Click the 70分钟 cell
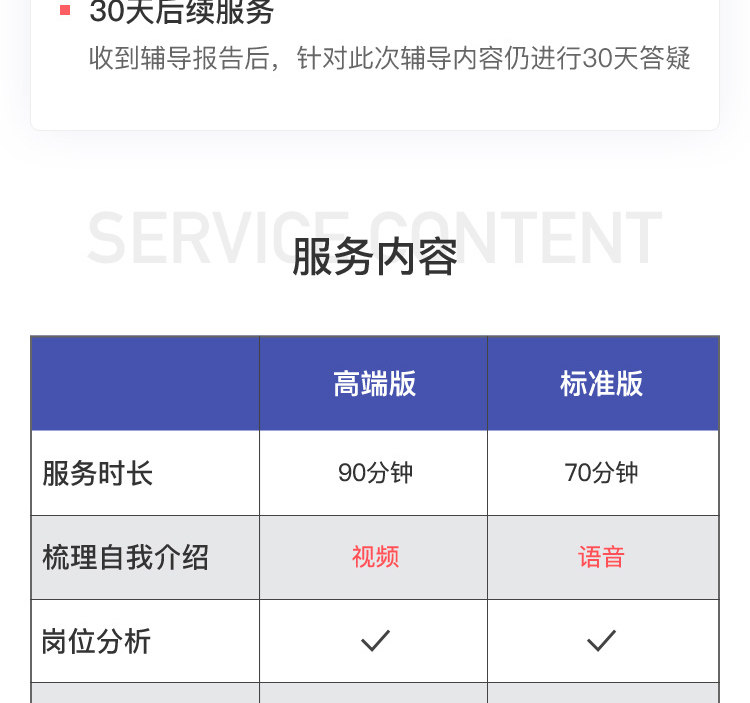 pyautogui.click(x=601, y=473)
